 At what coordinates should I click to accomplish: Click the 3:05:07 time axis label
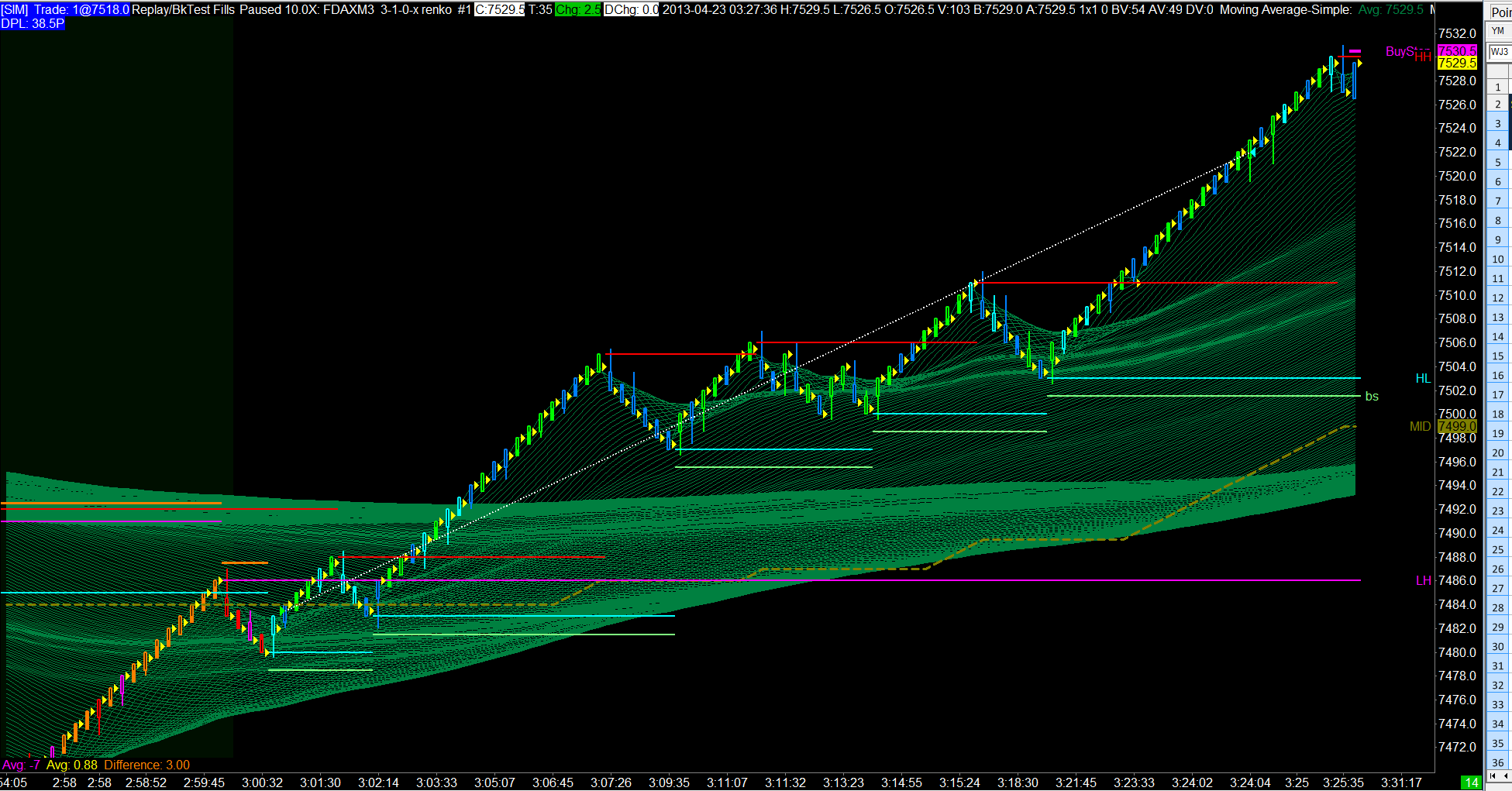pos(494,782)
